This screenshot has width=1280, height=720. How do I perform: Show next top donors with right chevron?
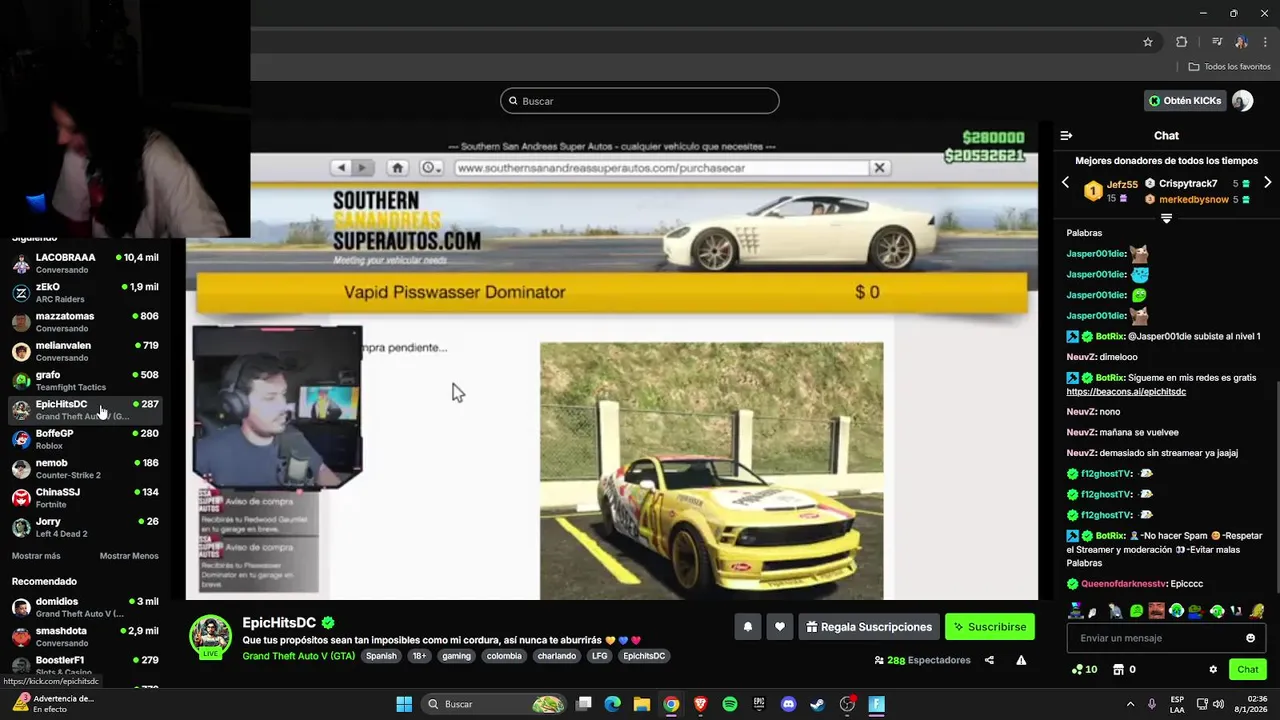(x=1267, y=183)
